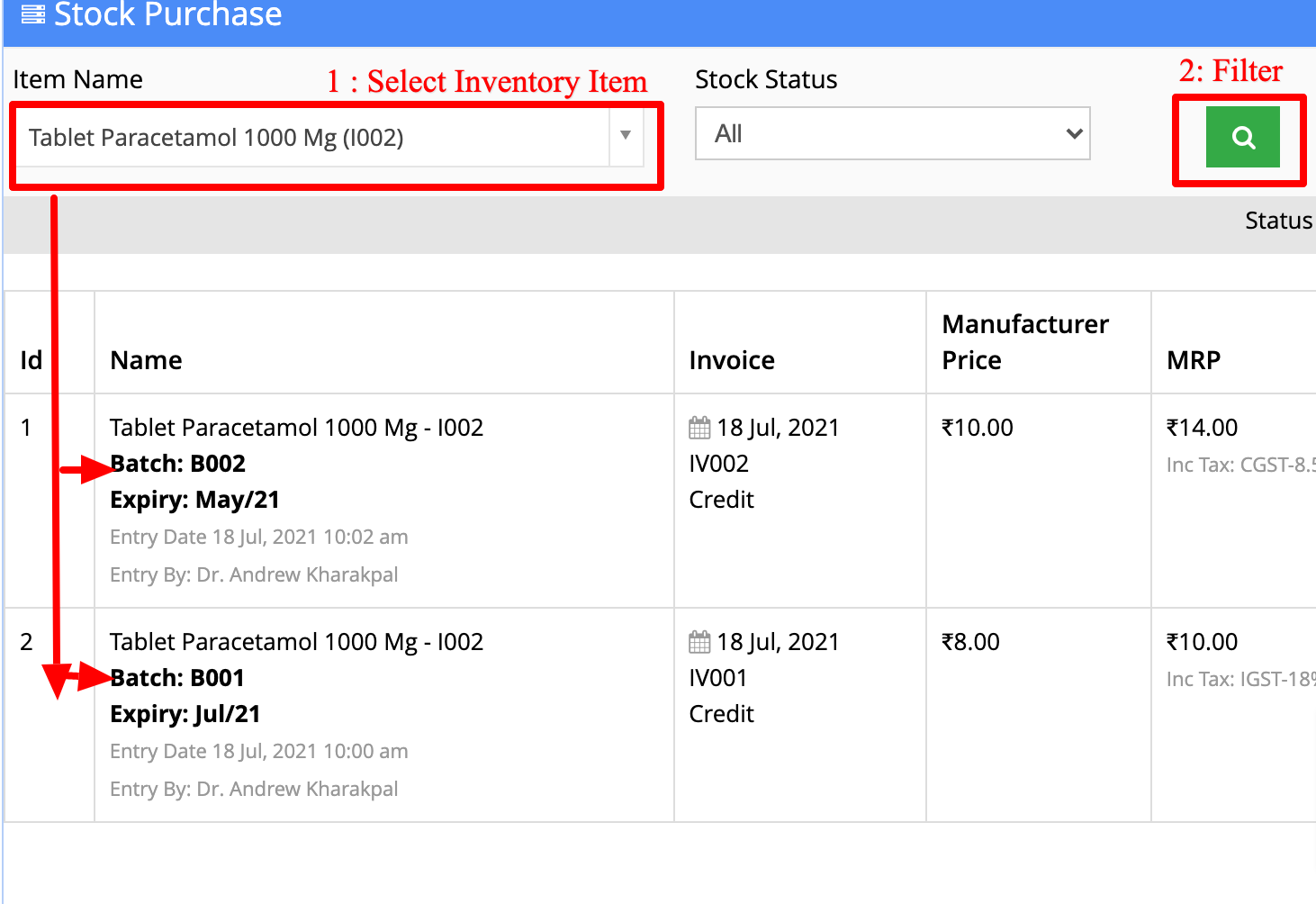Select Batch: B001 text in row 2
The image size is (1316, 904).
176,678
